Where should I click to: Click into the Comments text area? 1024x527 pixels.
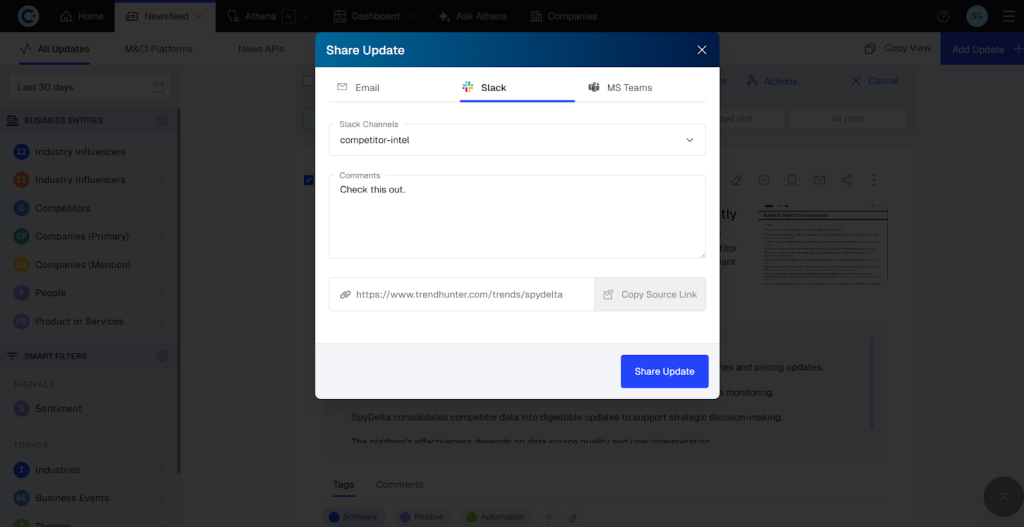coord(517,216)
